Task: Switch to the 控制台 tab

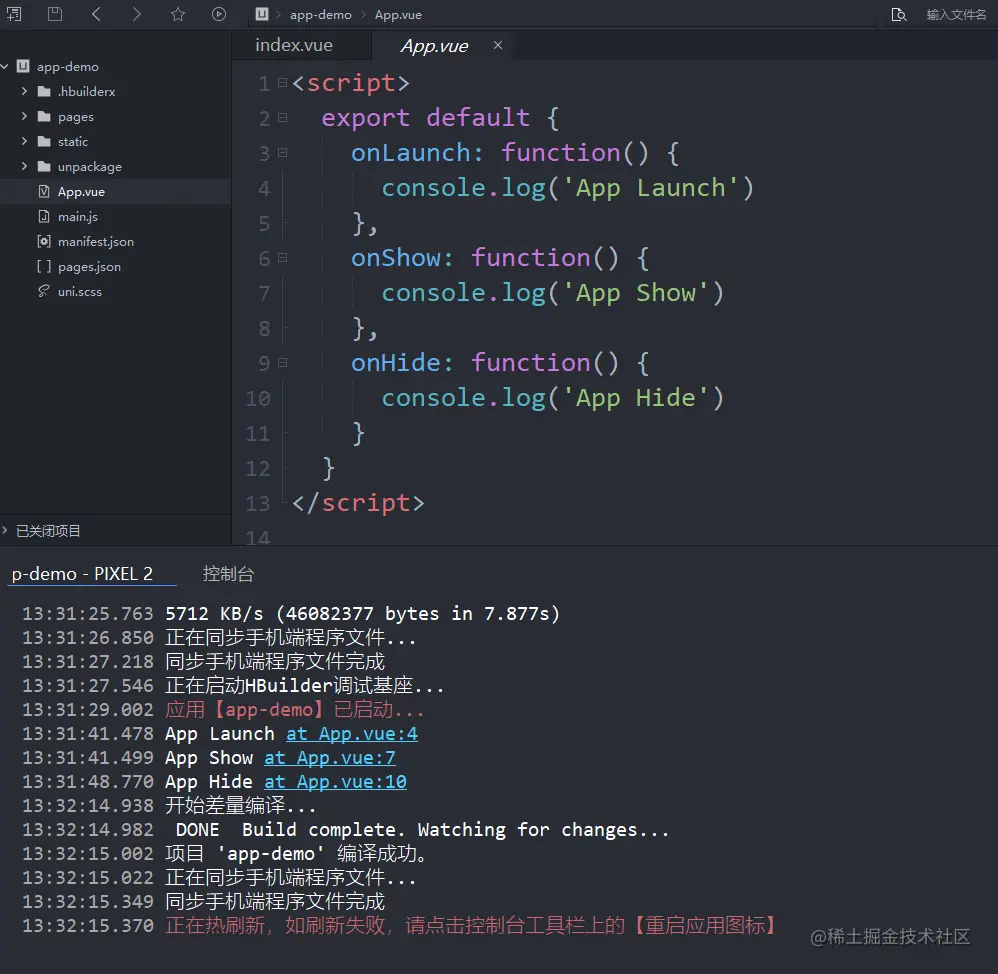Action: pos(228,574)
